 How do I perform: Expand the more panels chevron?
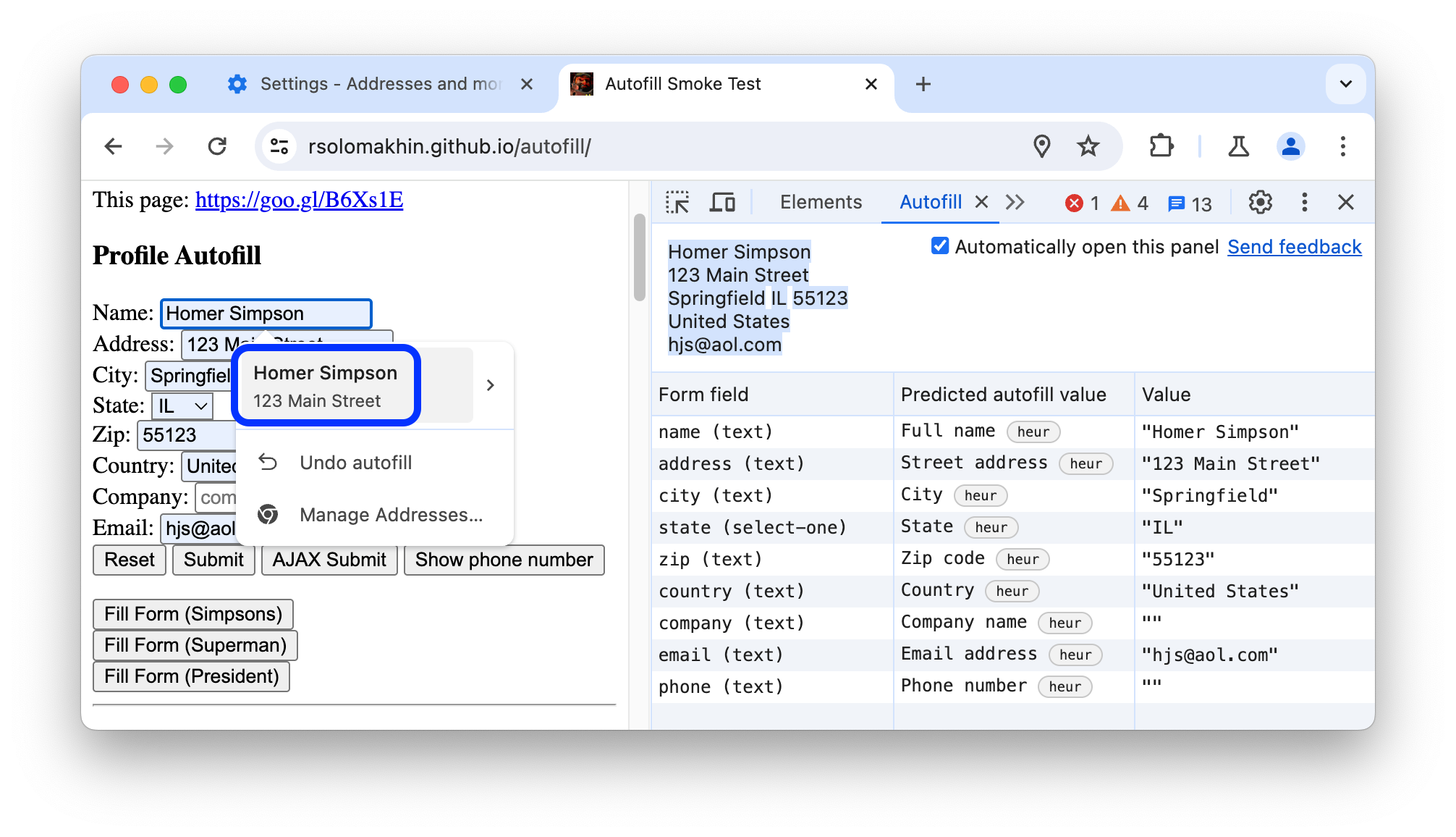point(1014,202)
